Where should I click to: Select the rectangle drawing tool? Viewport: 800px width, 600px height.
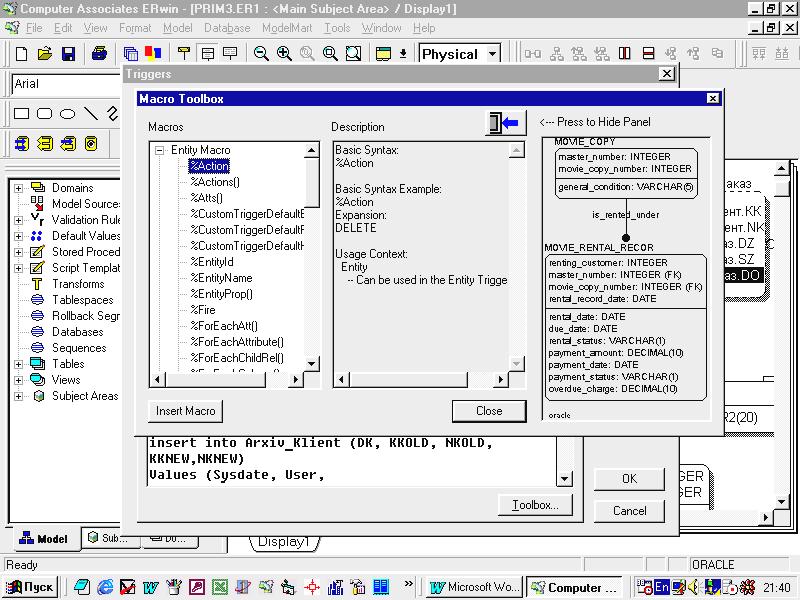coord(21,114)
